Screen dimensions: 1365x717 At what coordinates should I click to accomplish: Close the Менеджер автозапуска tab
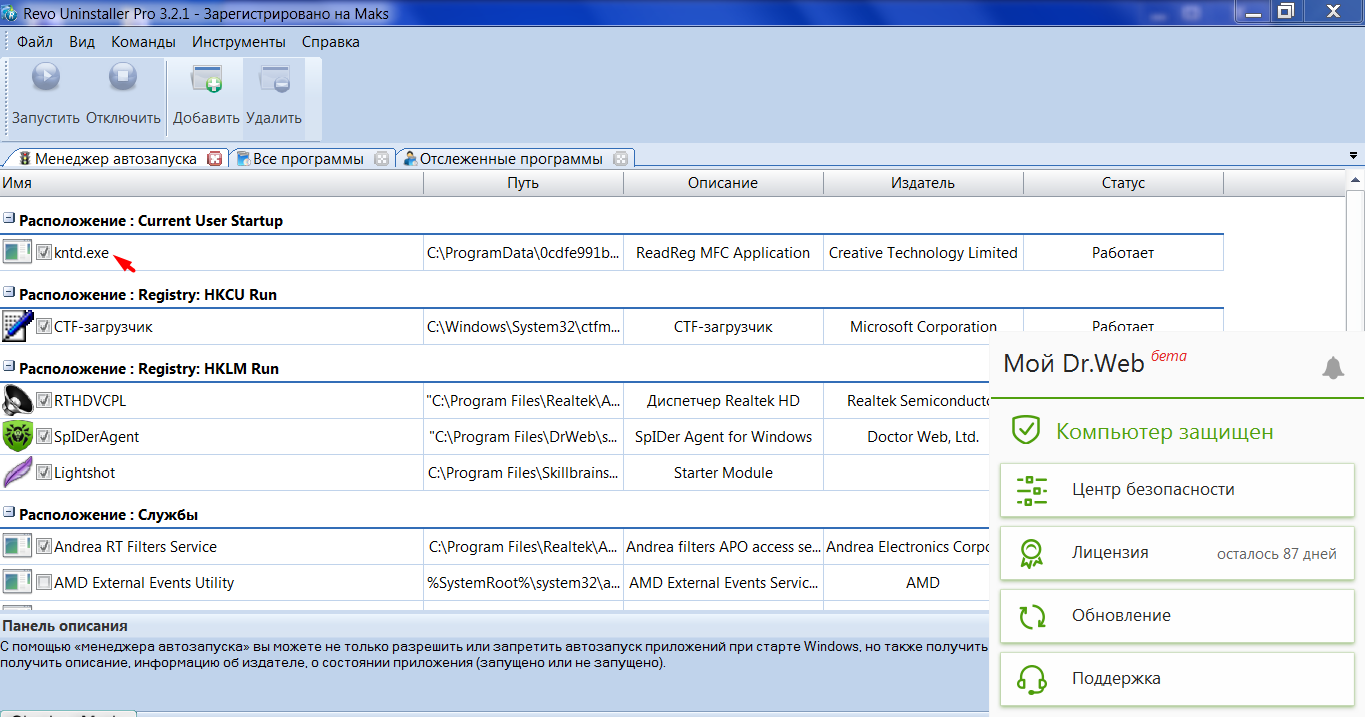[x=214, y=159]
